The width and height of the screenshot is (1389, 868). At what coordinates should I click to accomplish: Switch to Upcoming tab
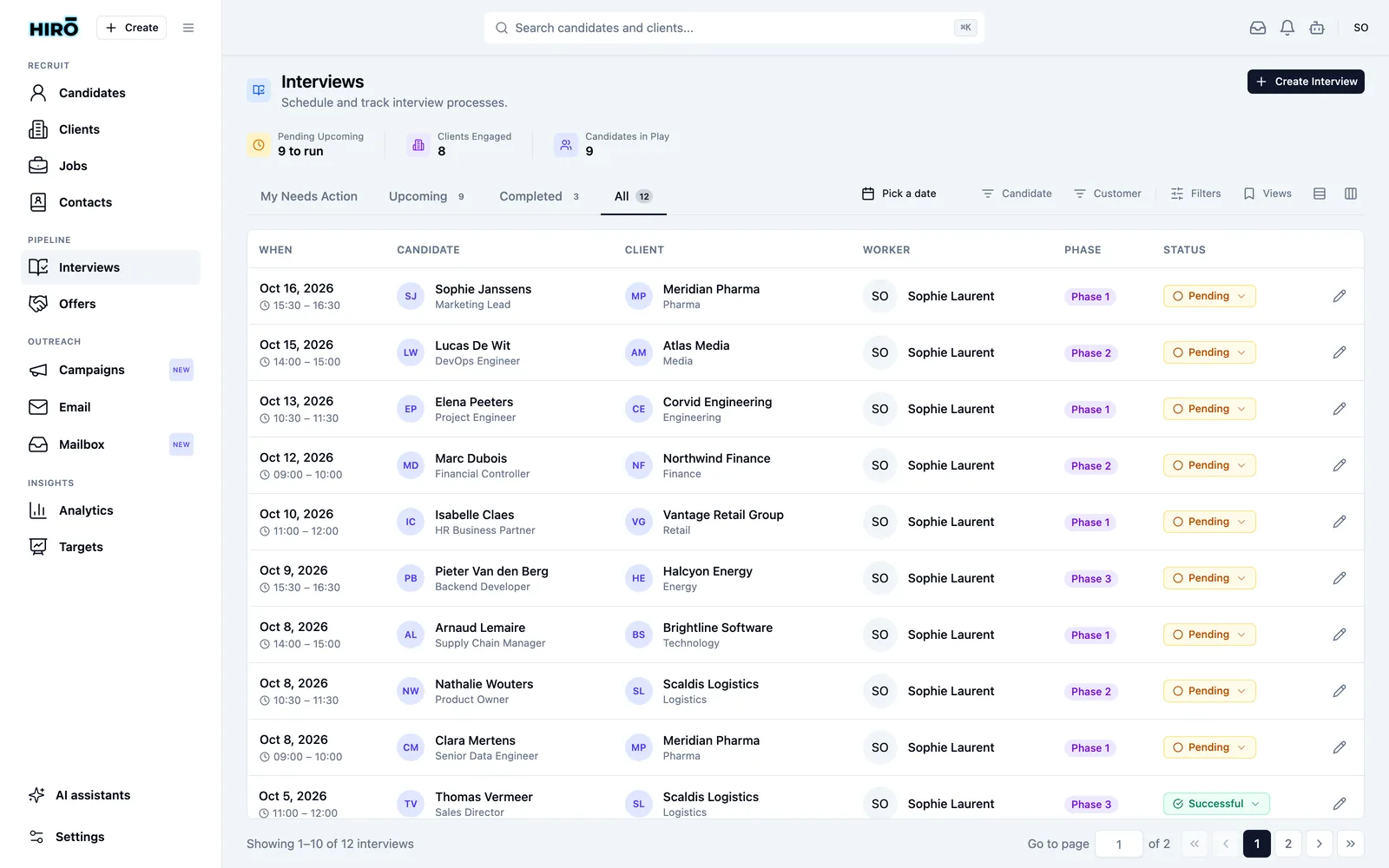tap(426, 196)
